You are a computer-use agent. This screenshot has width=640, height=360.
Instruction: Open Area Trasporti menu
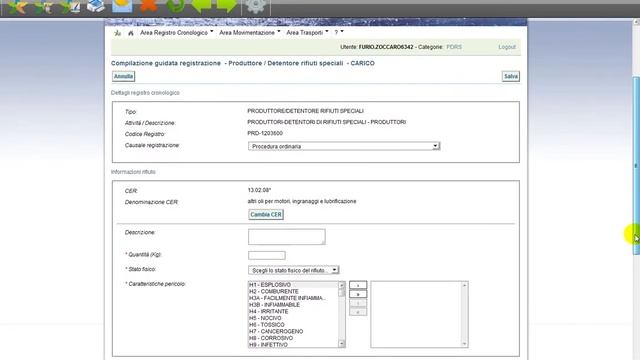307,32
